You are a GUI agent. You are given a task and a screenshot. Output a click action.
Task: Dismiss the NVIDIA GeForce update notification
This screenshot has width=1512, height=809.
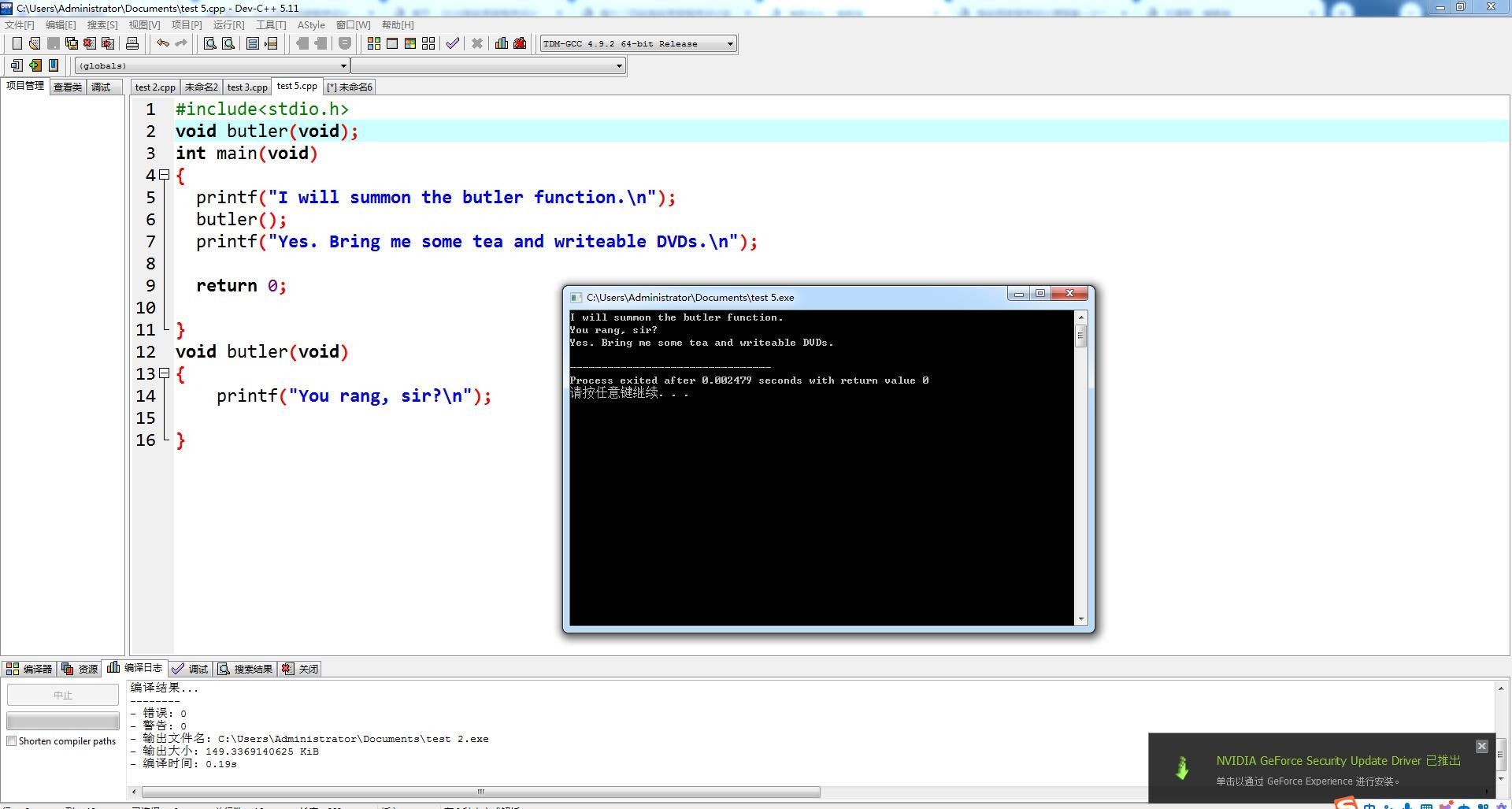tap(1481, 746)
